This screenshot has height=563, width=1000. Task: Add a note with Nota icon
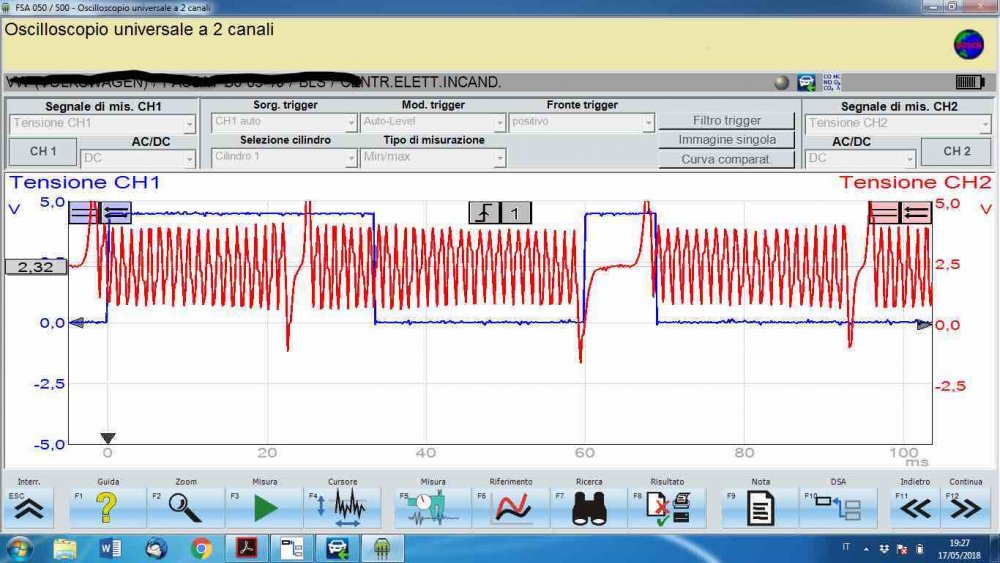pyautogui.click(x=760, y=508)
